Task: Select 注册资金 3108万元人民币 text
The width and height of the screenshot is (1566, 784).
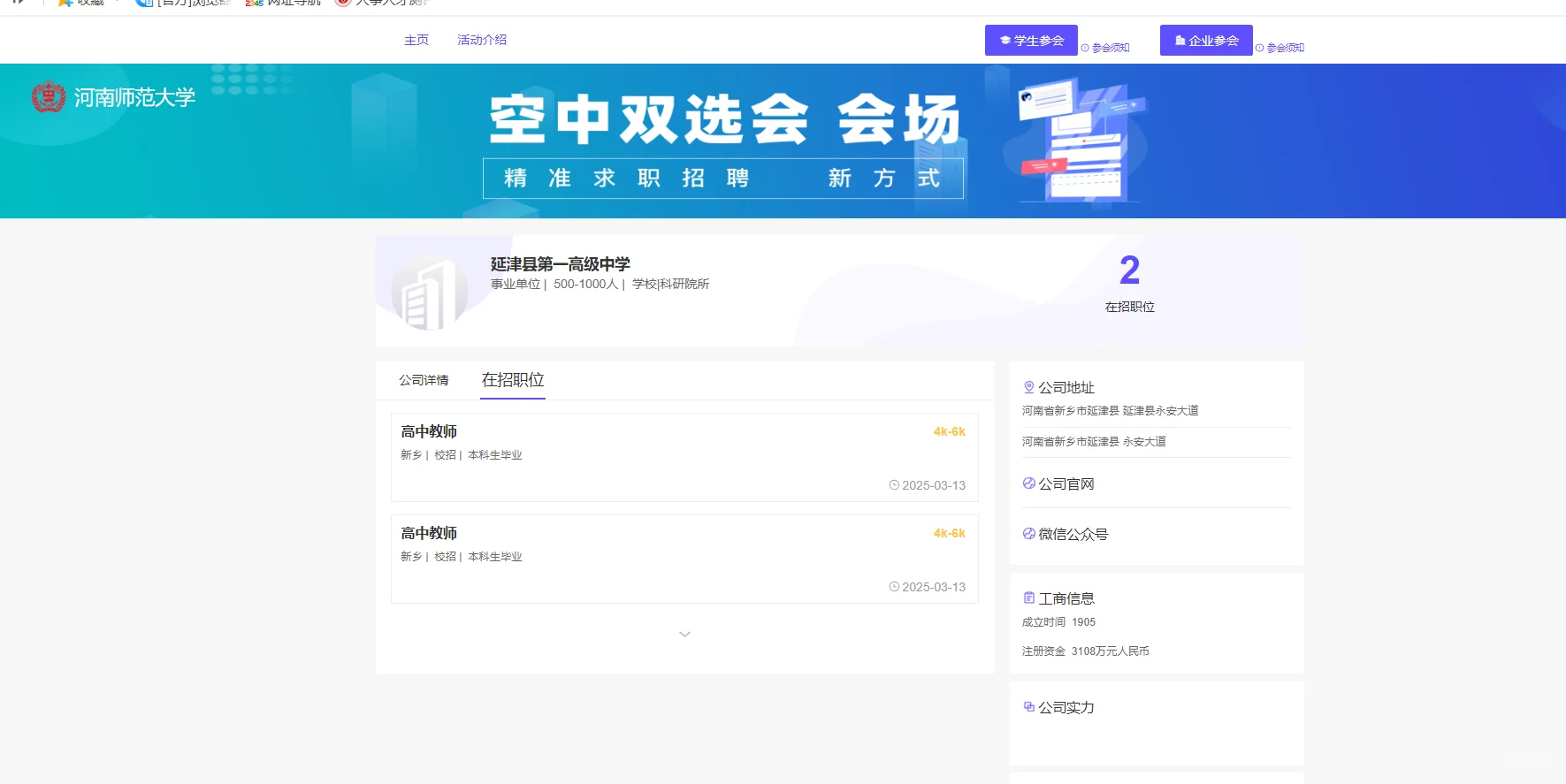Action: pos(1085,651)
